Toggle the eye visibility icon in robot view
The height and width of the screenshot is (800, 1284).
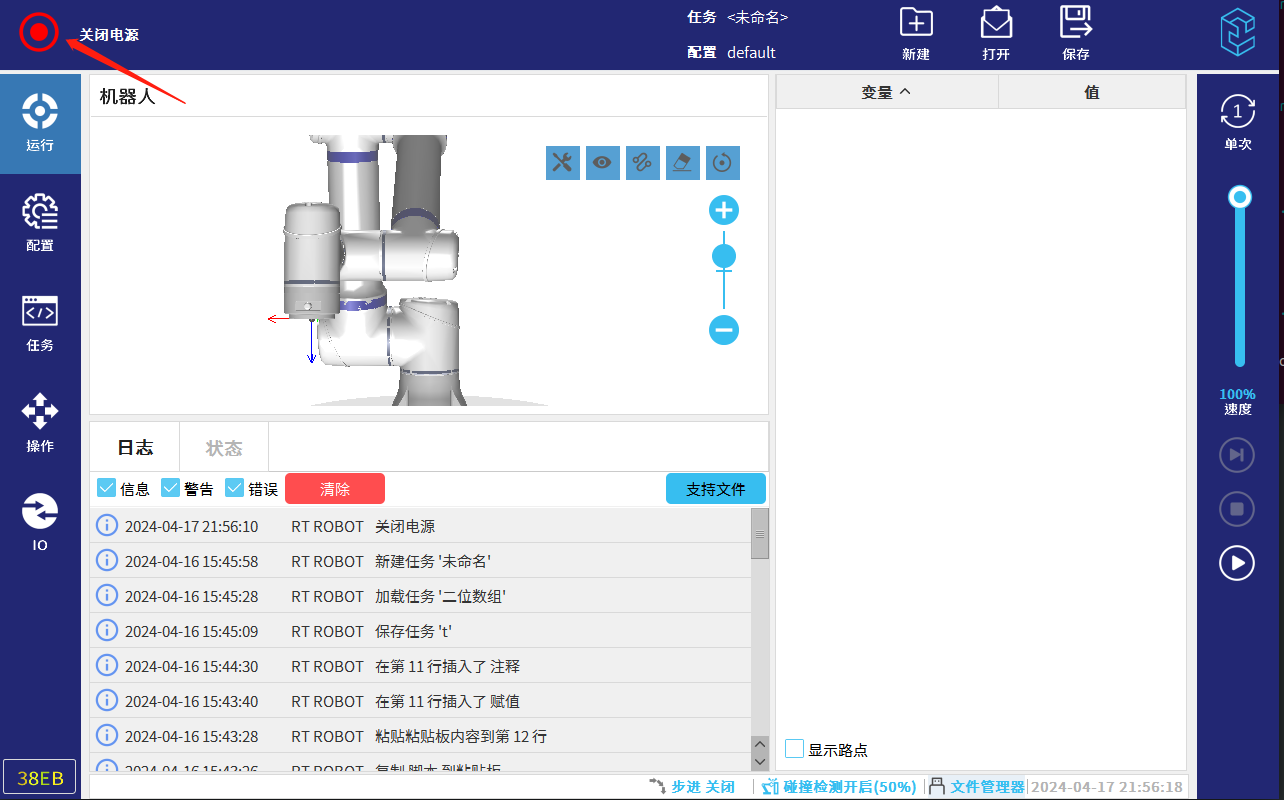coord(603,162)
